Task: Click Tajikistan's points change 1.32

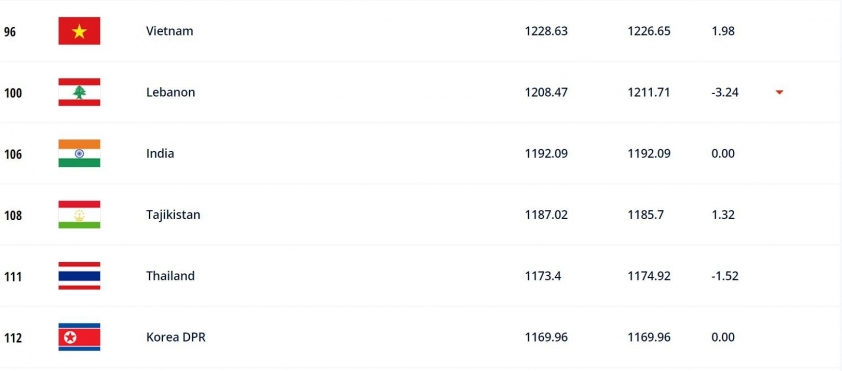Action: click(723, 215)
